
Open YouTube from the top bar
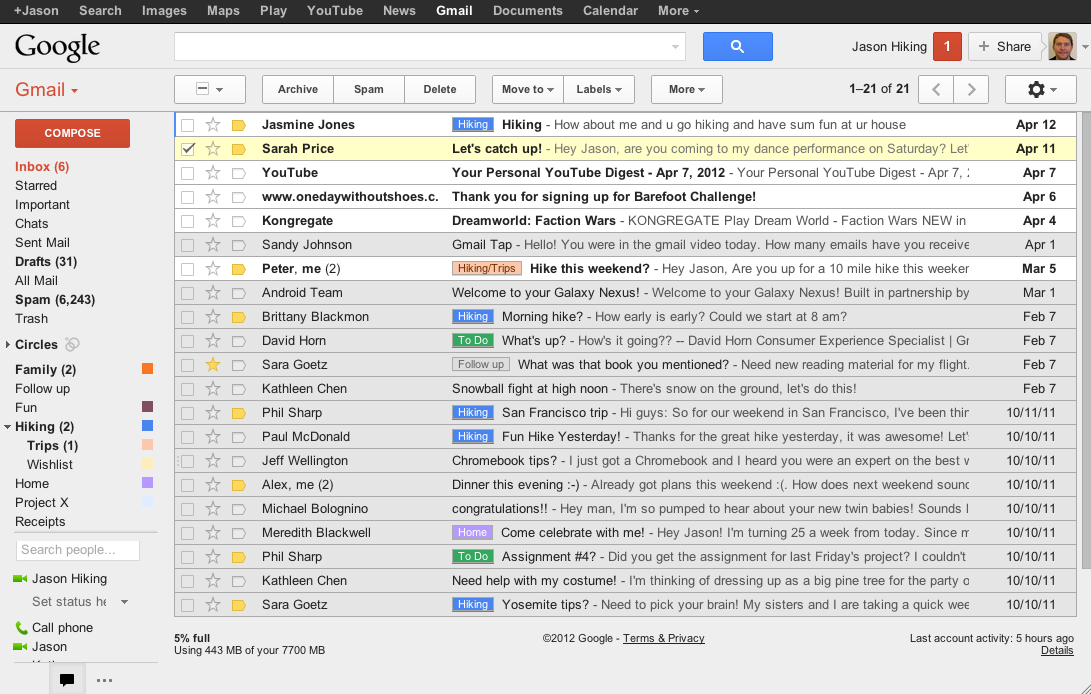pos(335,10)
